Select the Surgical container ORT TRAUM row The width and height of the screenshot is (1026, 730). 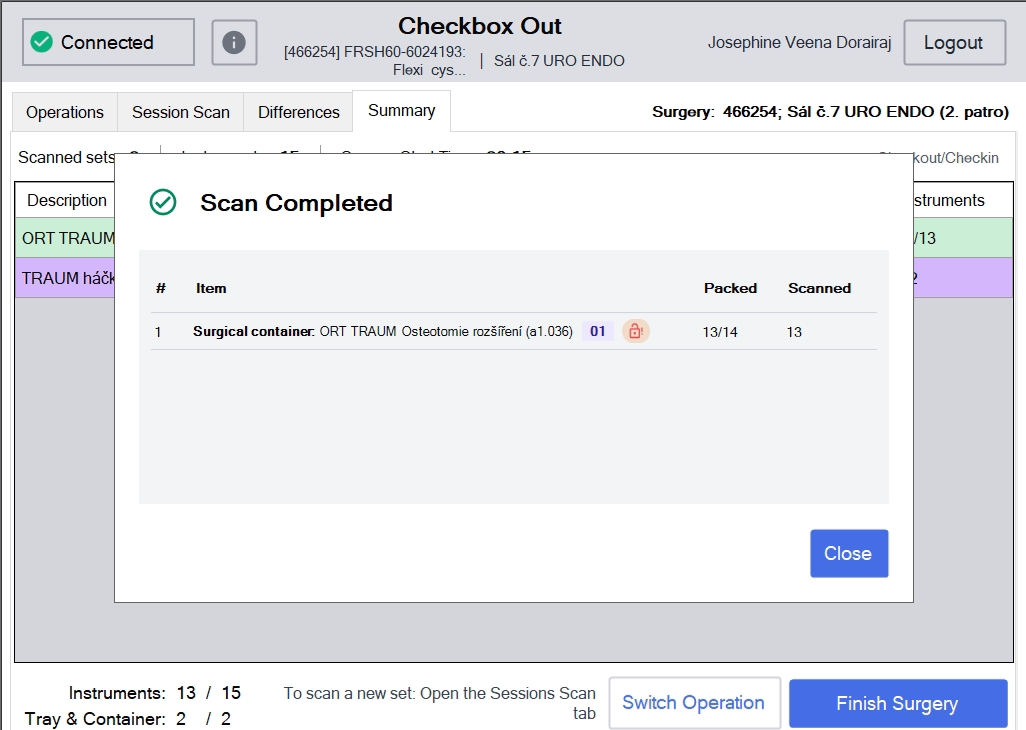click(514, 331)
